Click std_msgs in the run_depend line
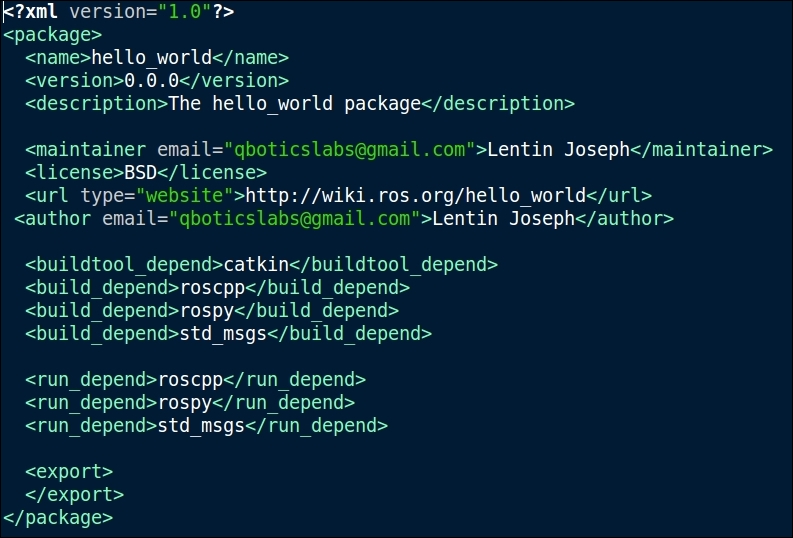Screen dimensions: 793x538 pyautogui.click(x=201, y=426)
